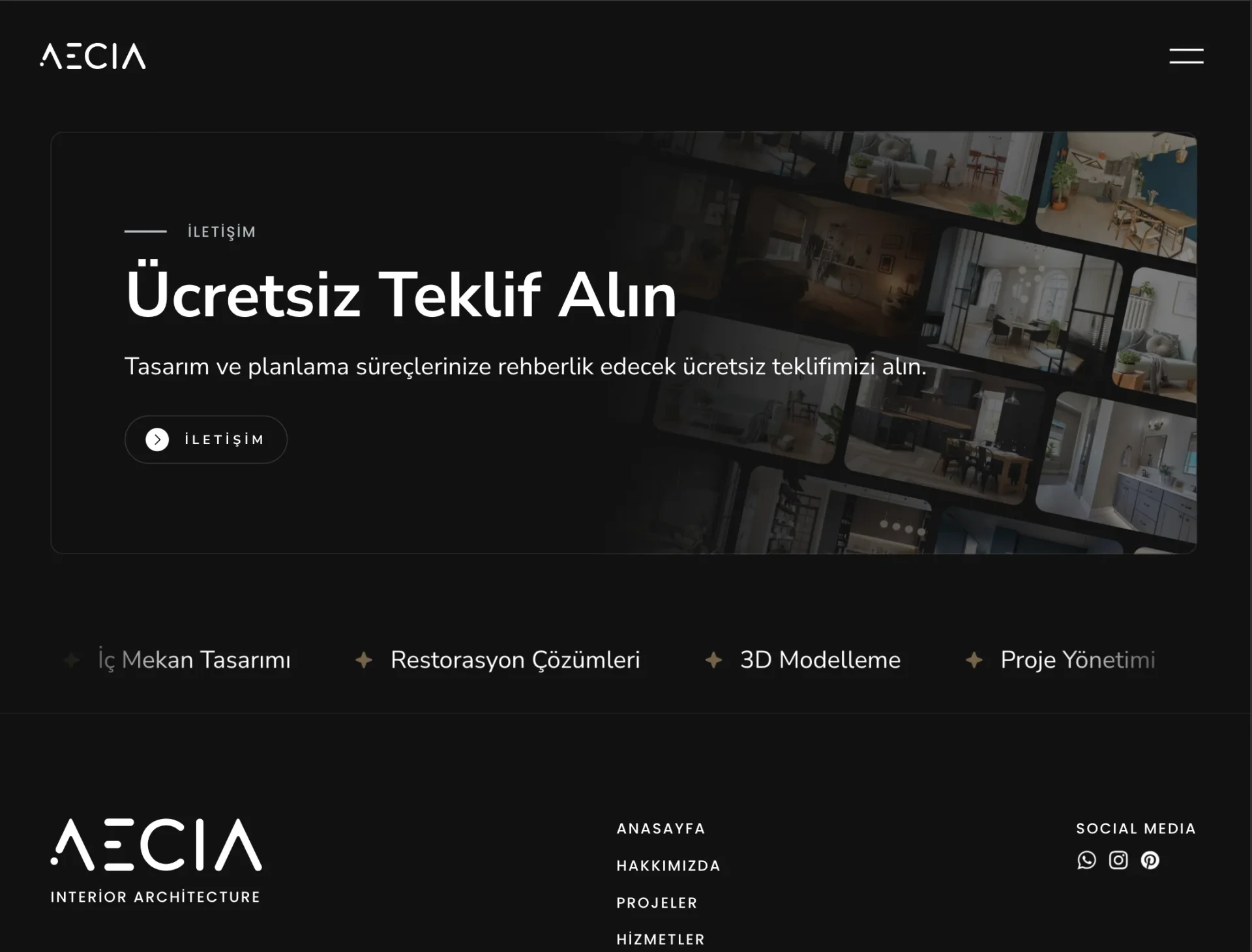The image size is (1252, 952).
Task: Open the WhatsApp social icon
Action: 1086,860
